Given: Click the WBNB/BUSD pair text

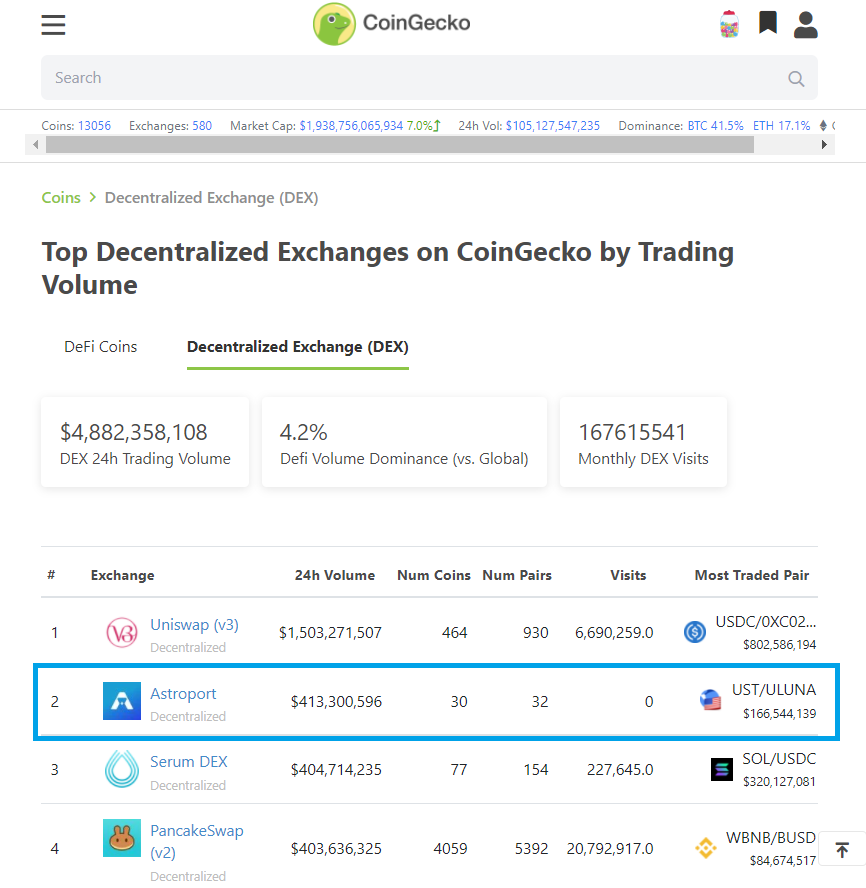Looking at the screenshot, I should click(x=771, y=838).
